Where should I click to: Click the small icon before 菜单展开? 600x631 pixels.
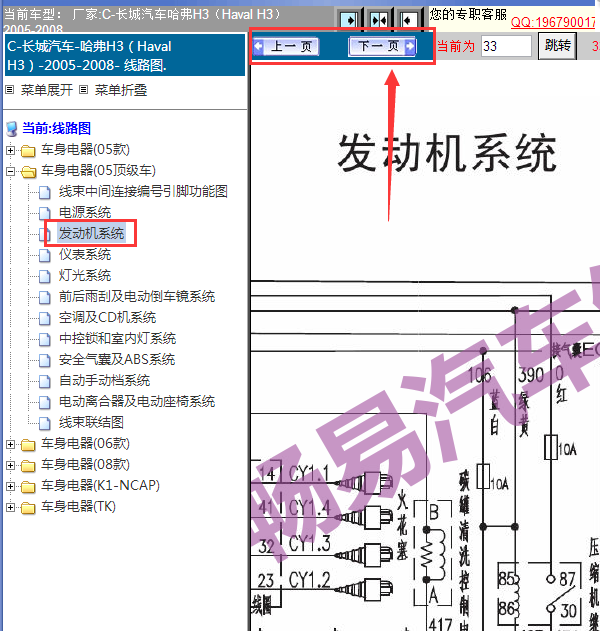pyautogui.click(x=10, y=90)
